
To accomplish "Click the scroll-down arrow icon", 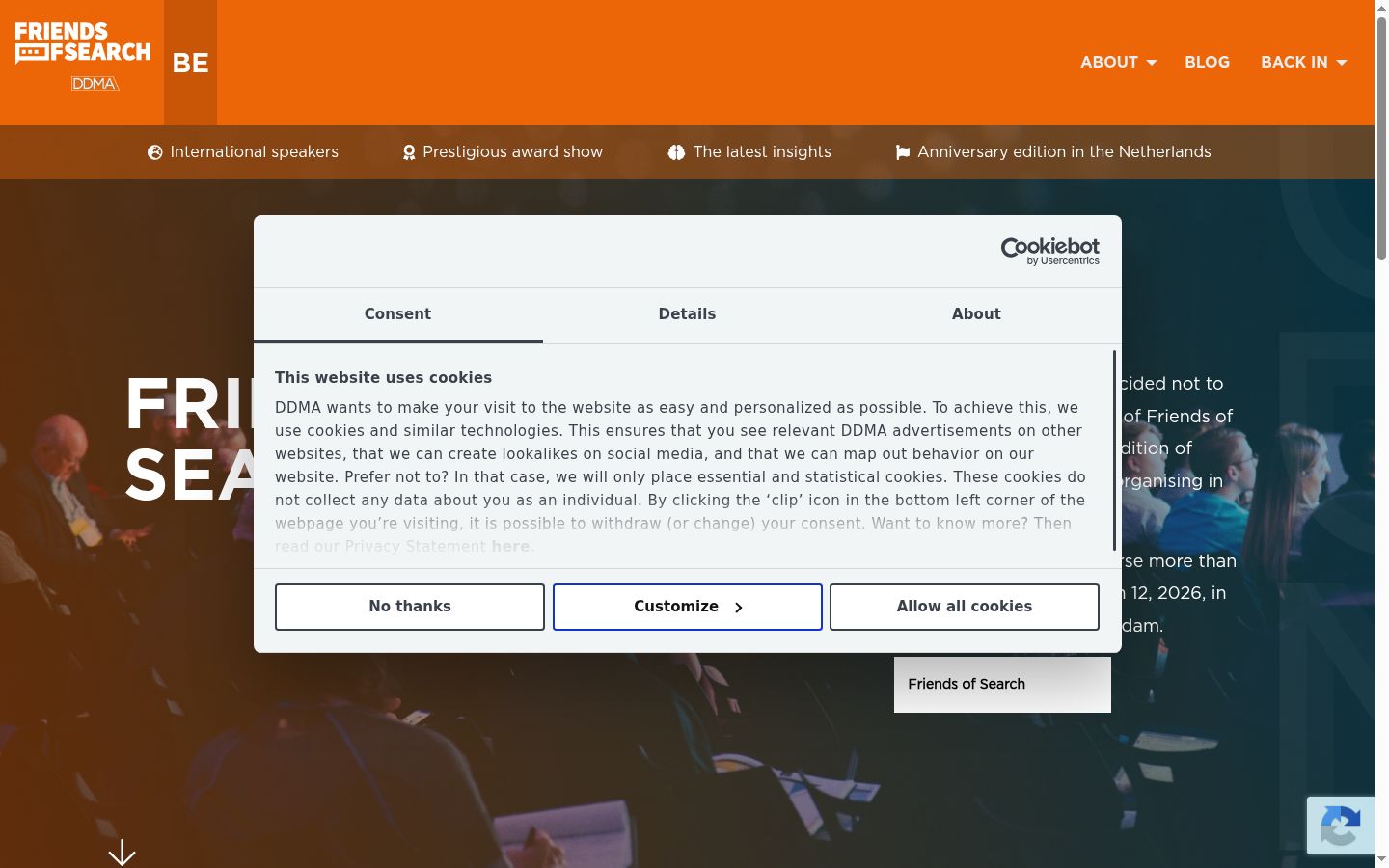I will coord(122,853).
